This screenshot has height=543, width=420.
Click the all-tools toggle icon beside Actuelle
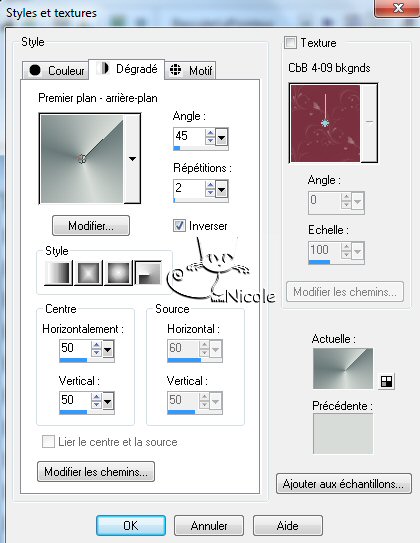(x=386, y=381)
